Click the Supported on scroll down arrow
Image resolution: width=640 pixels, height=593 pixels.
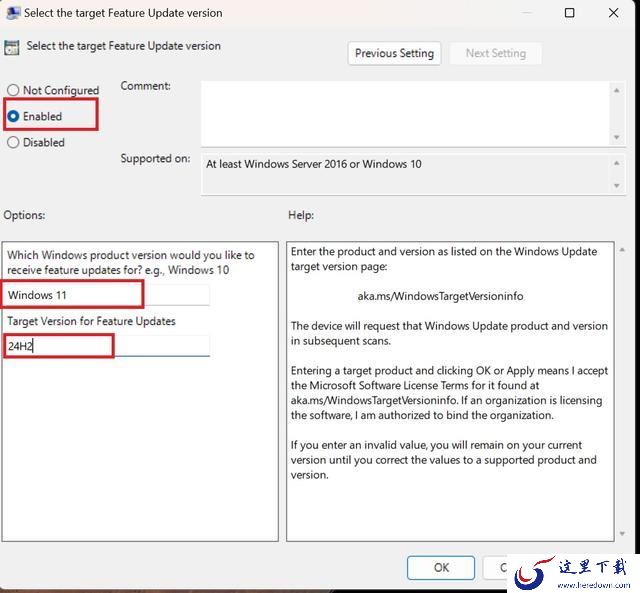[x=617, y=186]
